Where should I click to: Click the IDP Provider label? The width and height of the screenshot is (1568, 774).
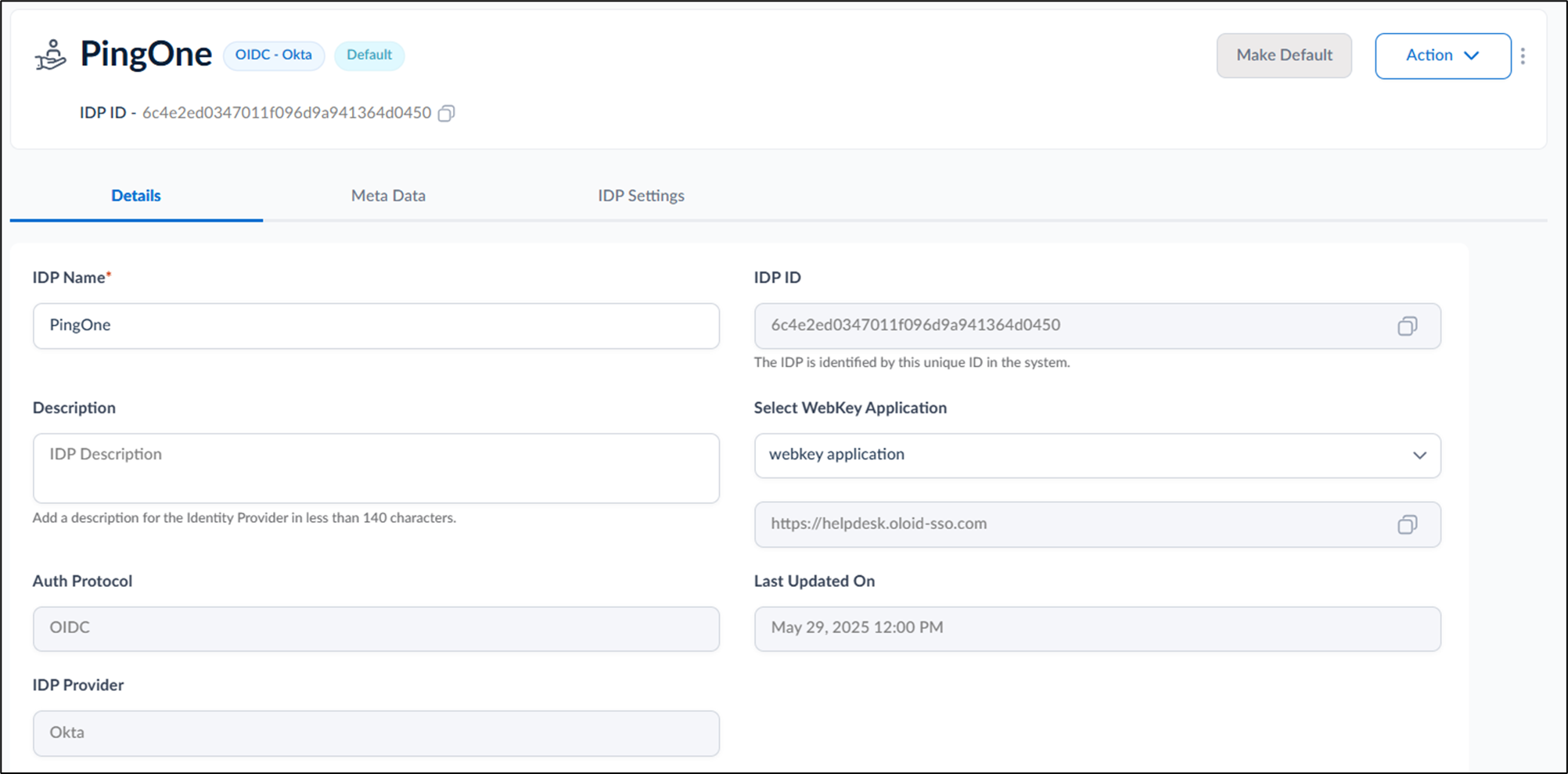point(78,685)
